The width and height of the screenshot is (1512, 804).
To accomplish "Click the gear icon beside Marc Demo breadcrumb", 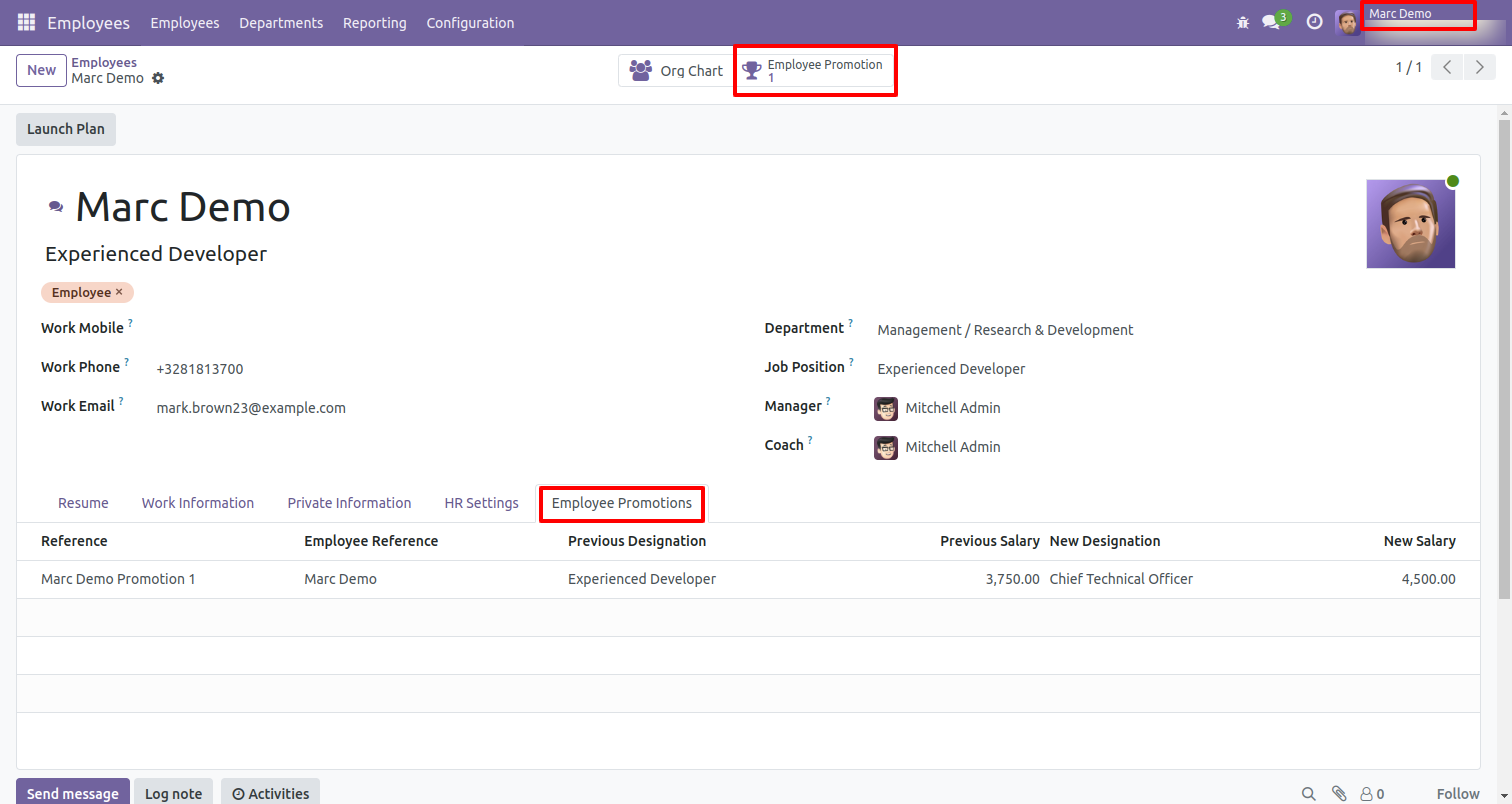I will [x=158, y=78].
